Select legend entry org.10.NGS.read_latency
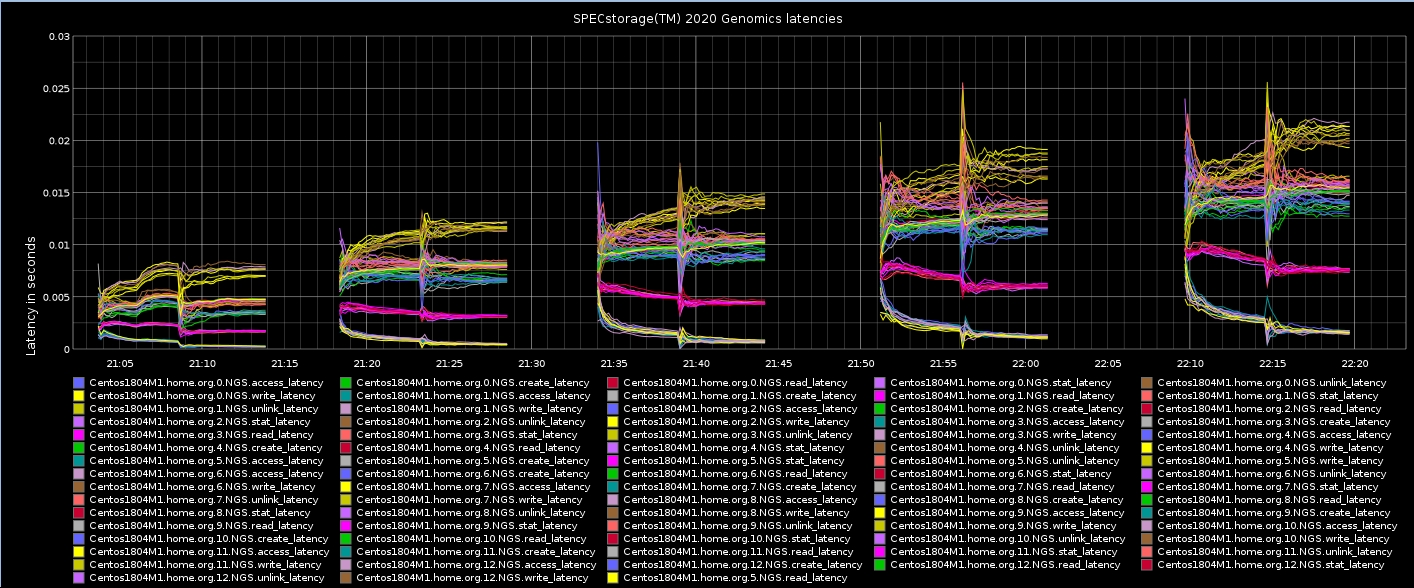Screen dimensions: 1414x588 (464, 539)
